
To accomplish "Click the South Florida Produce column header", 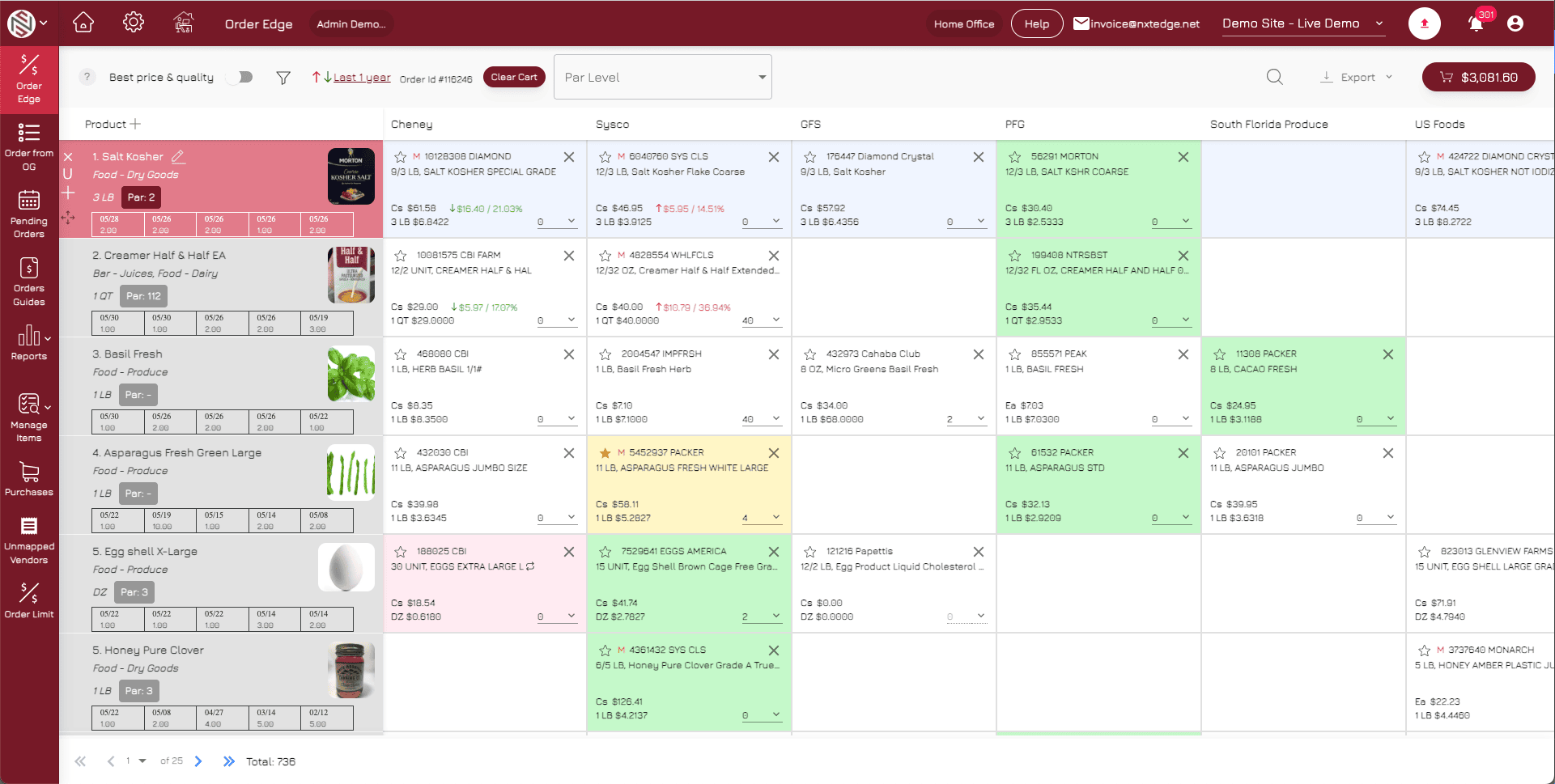I will click(1268, 124).
